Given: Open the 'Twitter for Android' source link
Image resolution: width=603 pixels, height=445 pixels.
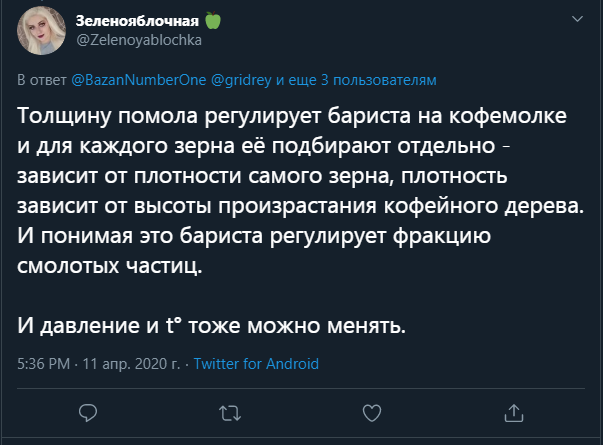Looking at the screenshot, I should tap(256, 364).
